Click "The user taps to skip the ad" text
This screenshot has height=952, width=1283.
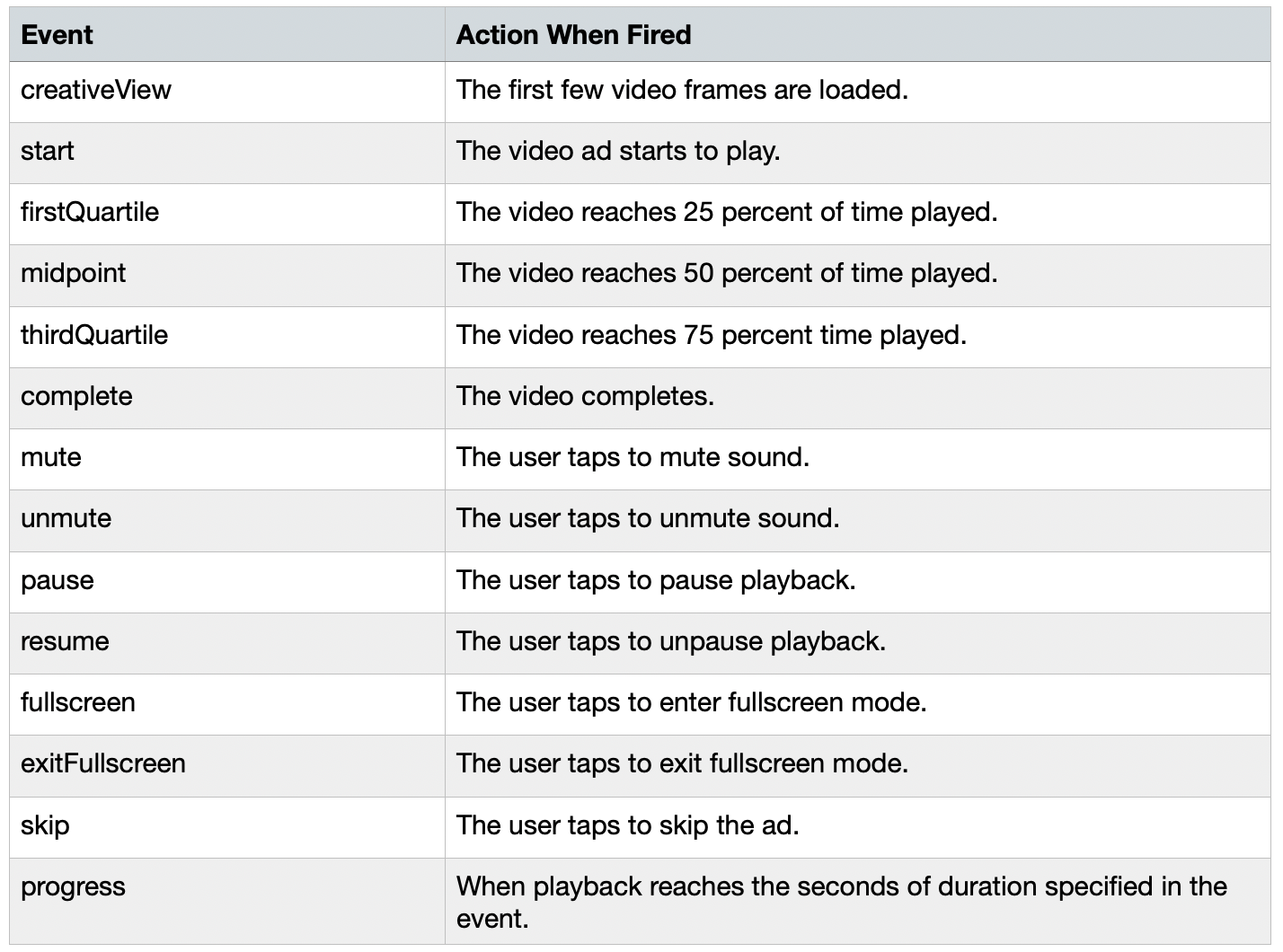tap(627, 825)
